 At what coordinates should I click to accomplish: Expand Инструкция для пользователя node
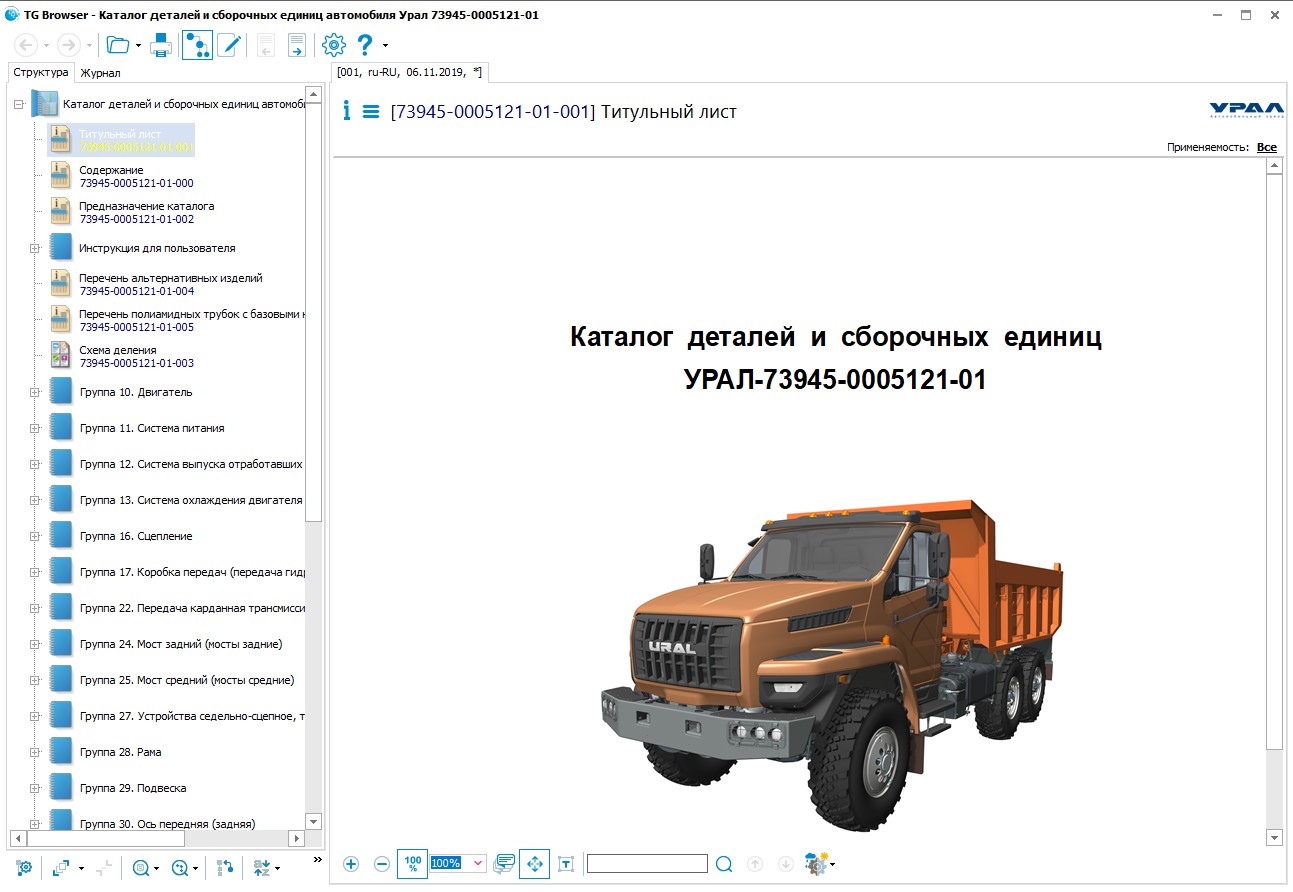[34, 248]
